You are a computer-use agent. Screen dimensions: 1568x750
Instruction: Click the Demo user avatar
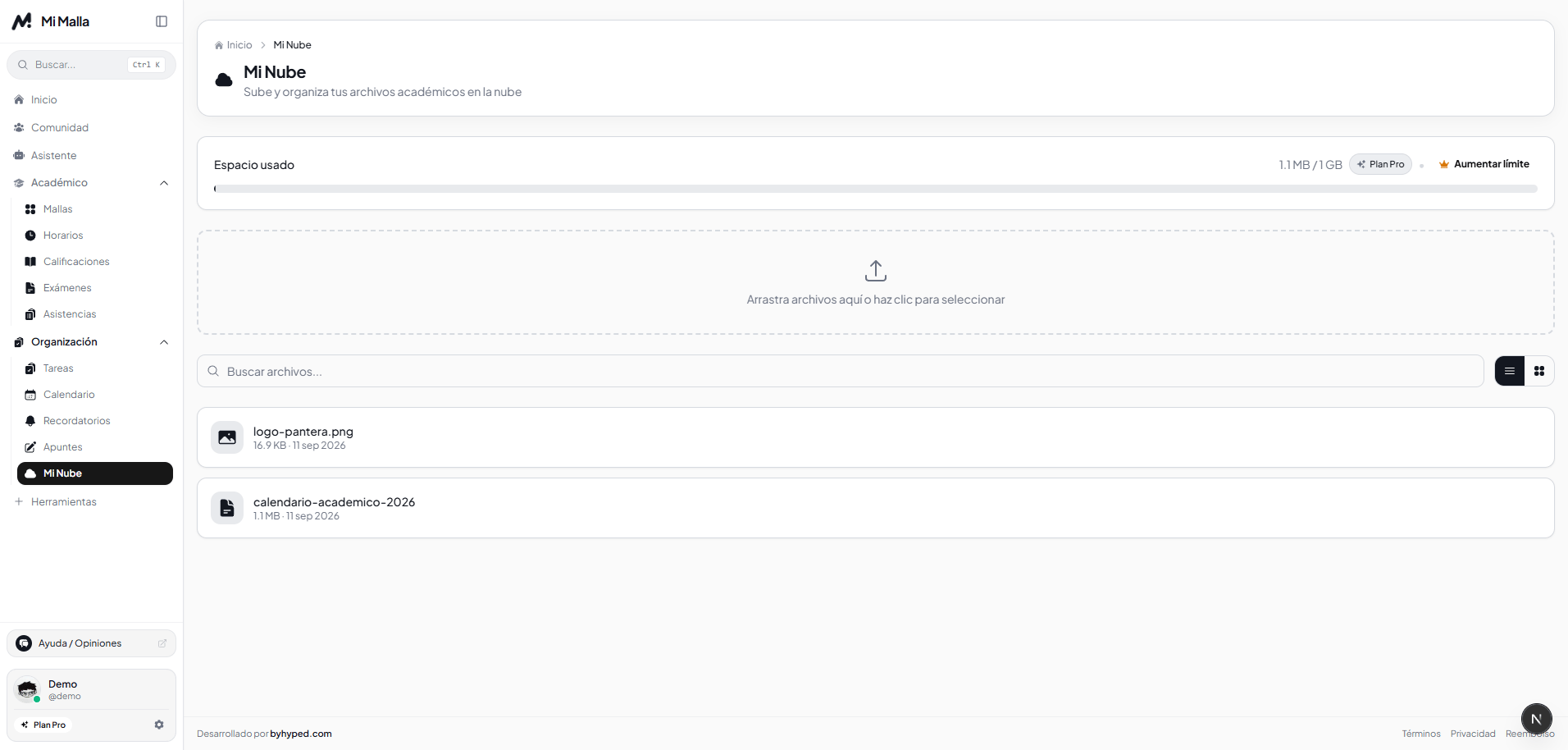click(x=28, y=689)
